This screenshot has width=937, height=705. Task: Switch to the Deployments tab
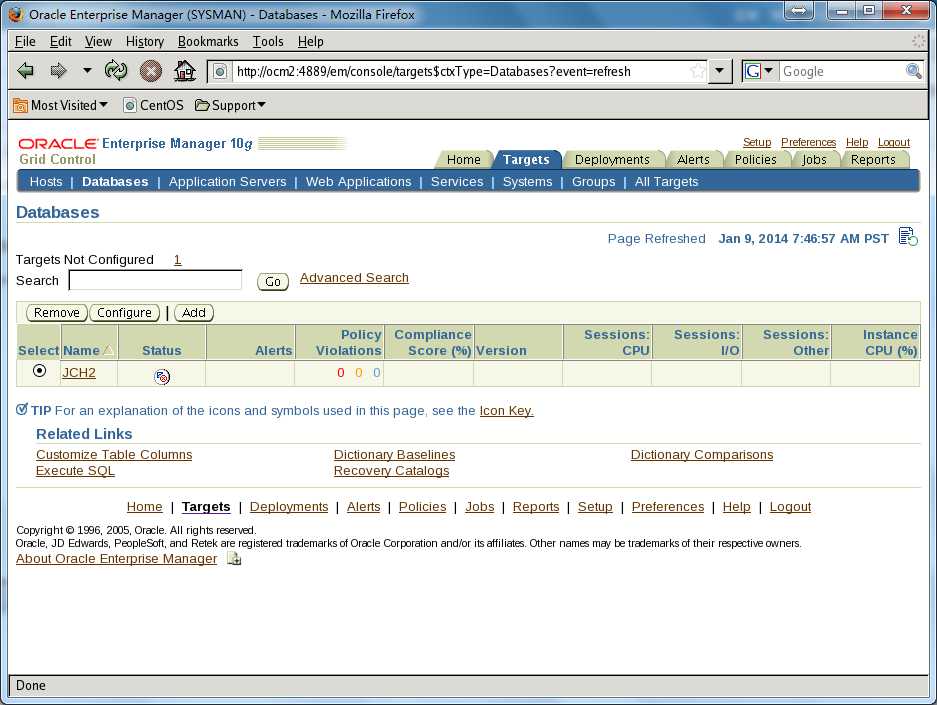tap(612, 160)
